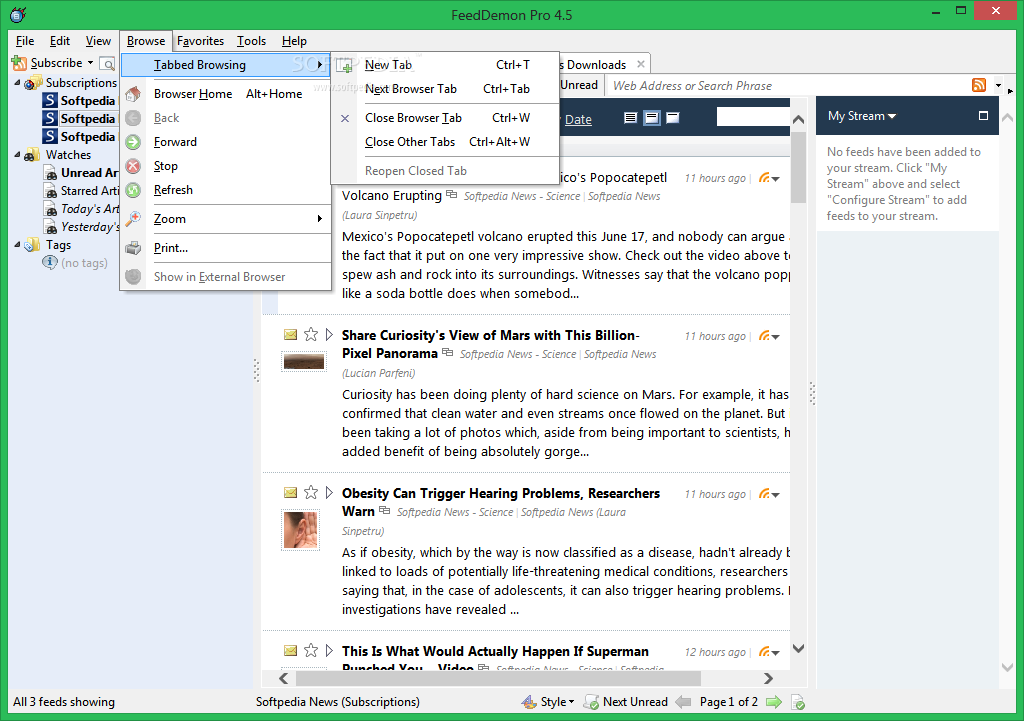The width and height of the screenshot is (1024, 721).
Task: Collapse the Watches tree node
Action: pyautogui.click(x=18, y=155)
